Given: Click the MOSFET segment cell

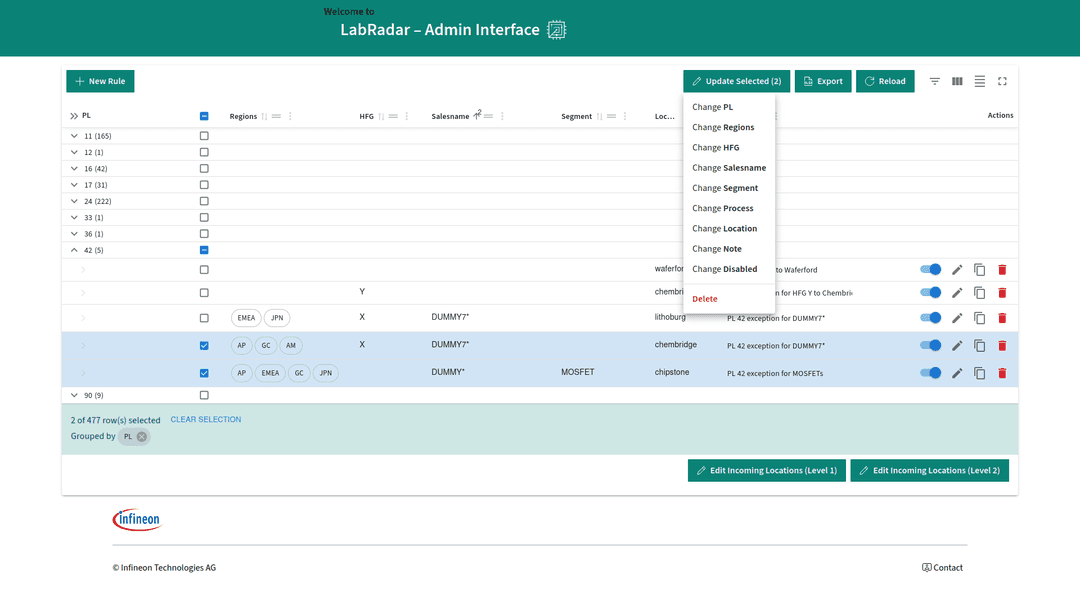Looking at the screenshot, I should [x=577, y=372].
